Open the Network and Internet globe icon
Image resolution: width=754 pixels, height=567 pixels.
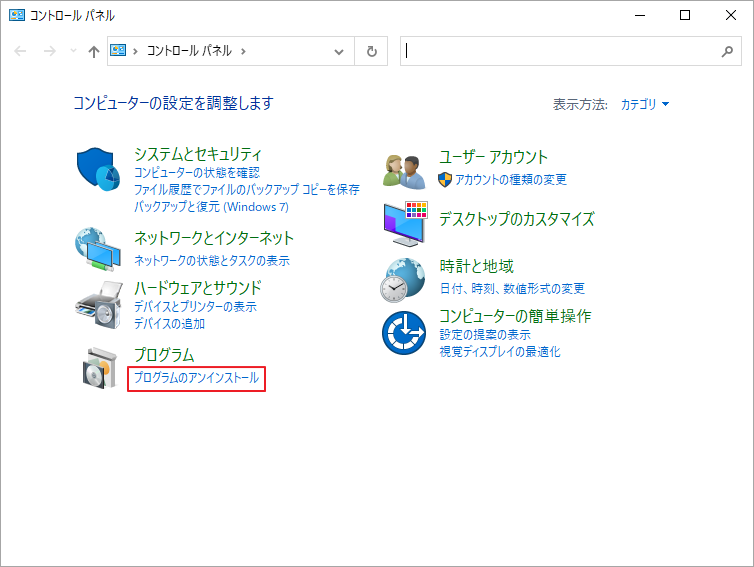(98, 249)
